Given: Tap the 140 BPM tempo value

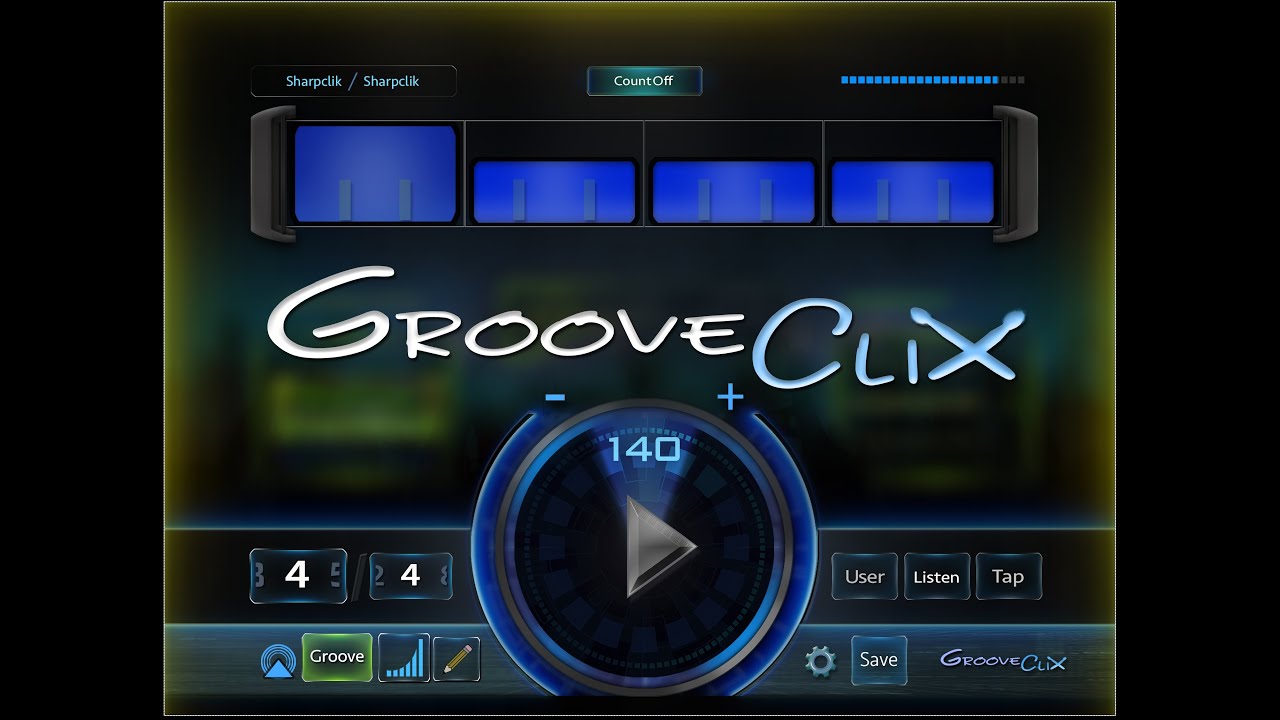Looking at the screenshot, I should tap(644, 450).
